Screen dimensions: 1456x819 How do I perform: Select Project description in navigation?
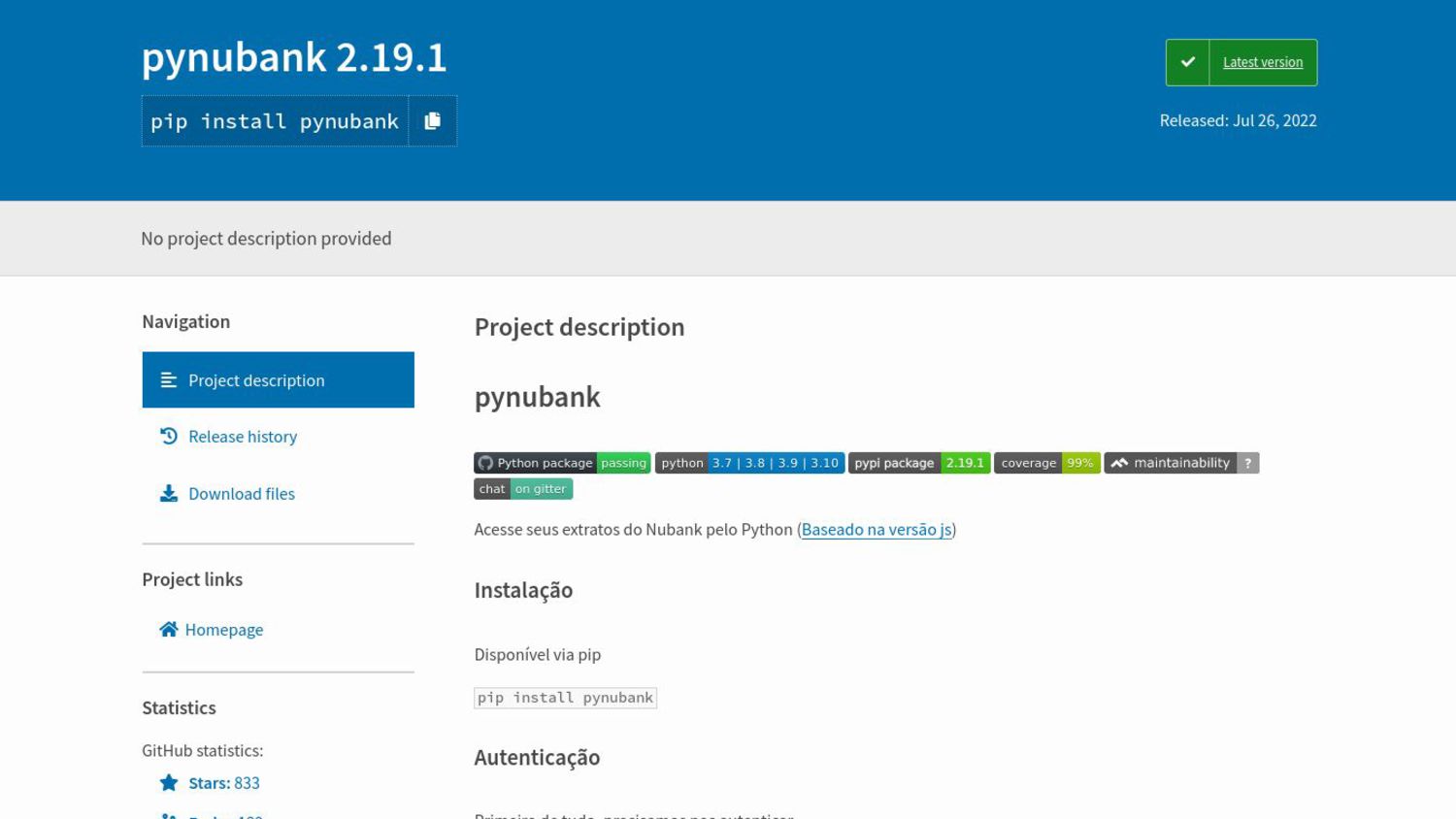278,379
